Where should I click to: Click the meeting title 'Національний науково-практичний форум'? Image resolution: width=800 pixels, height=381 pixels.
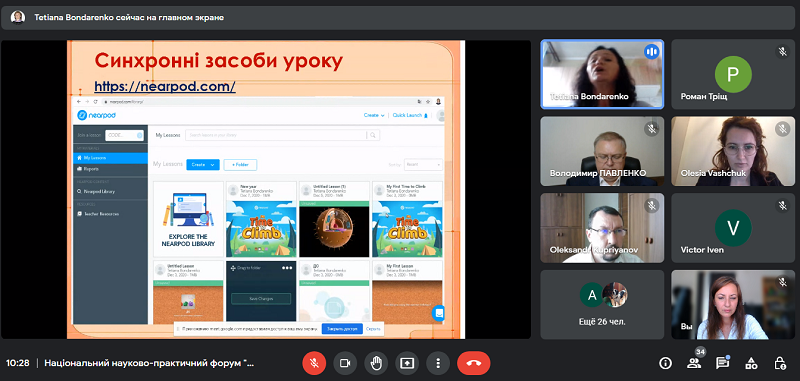(149, 363)
